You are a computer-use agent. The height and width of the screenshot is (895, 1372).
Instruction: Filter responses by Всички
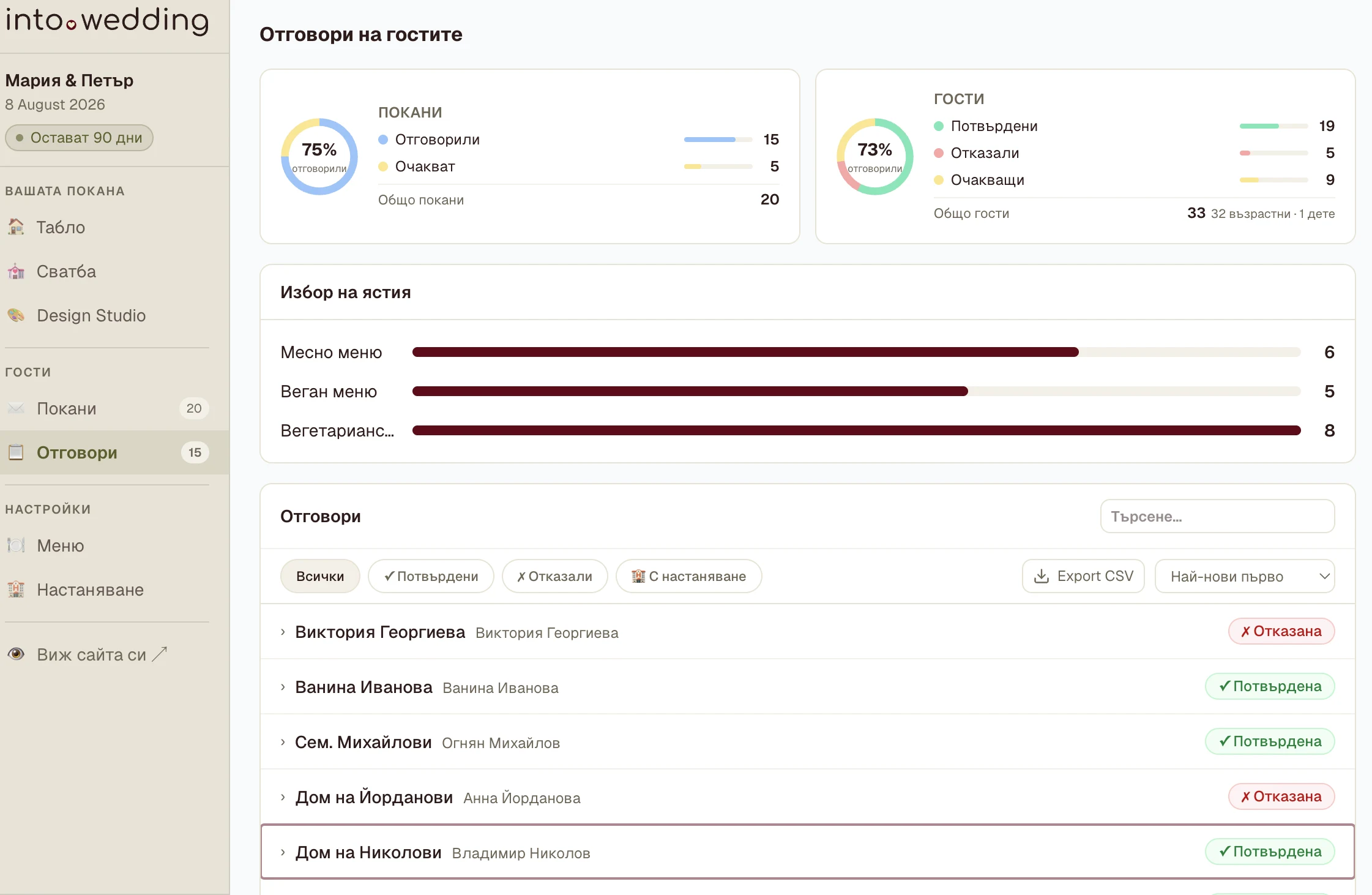pyautogui.click(x=320, y=576)
